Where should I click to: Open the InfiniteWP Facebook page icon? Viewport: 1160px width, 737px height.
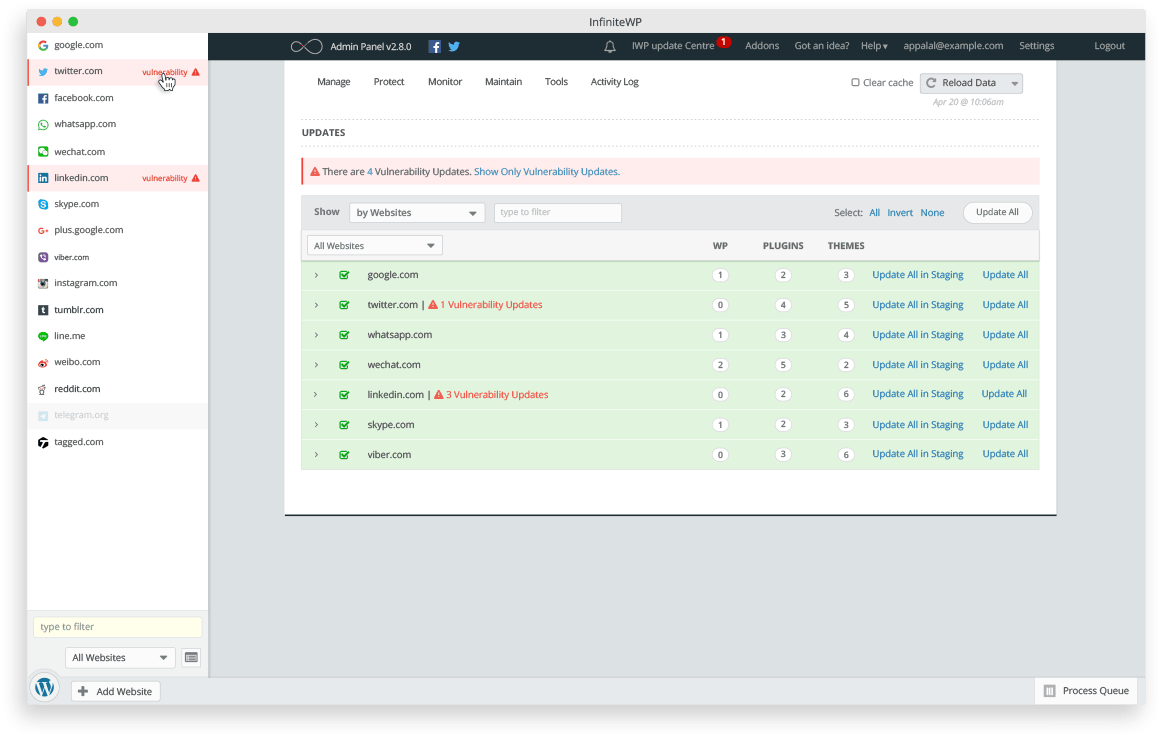coord(435,47)
